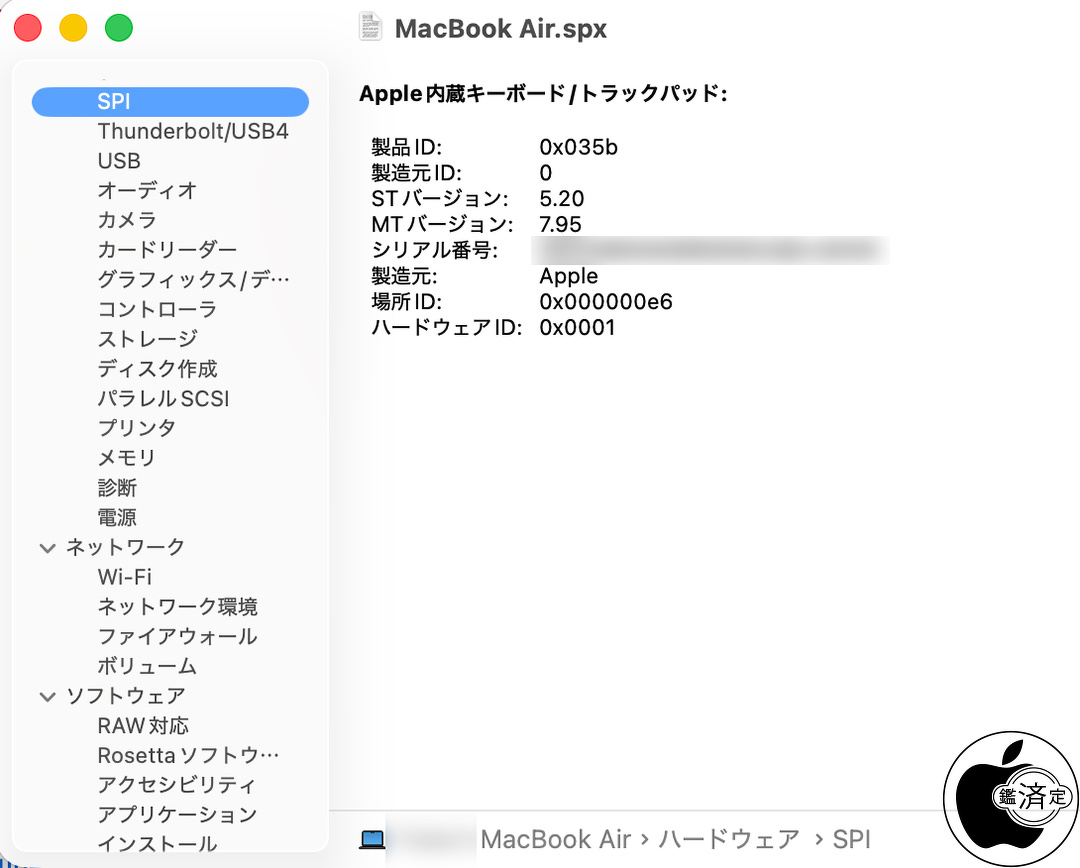
Task: Select カメラ in the sidebar
Action: [x=127, y=220]
